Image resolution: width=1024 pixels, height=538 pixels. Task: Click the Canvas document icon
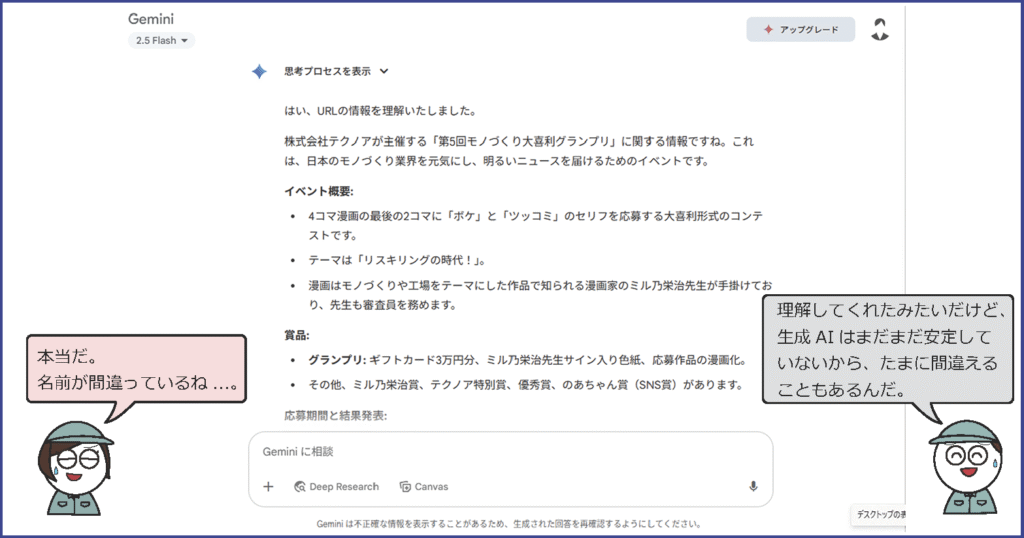pyautogui.click(x=405, y=486)
